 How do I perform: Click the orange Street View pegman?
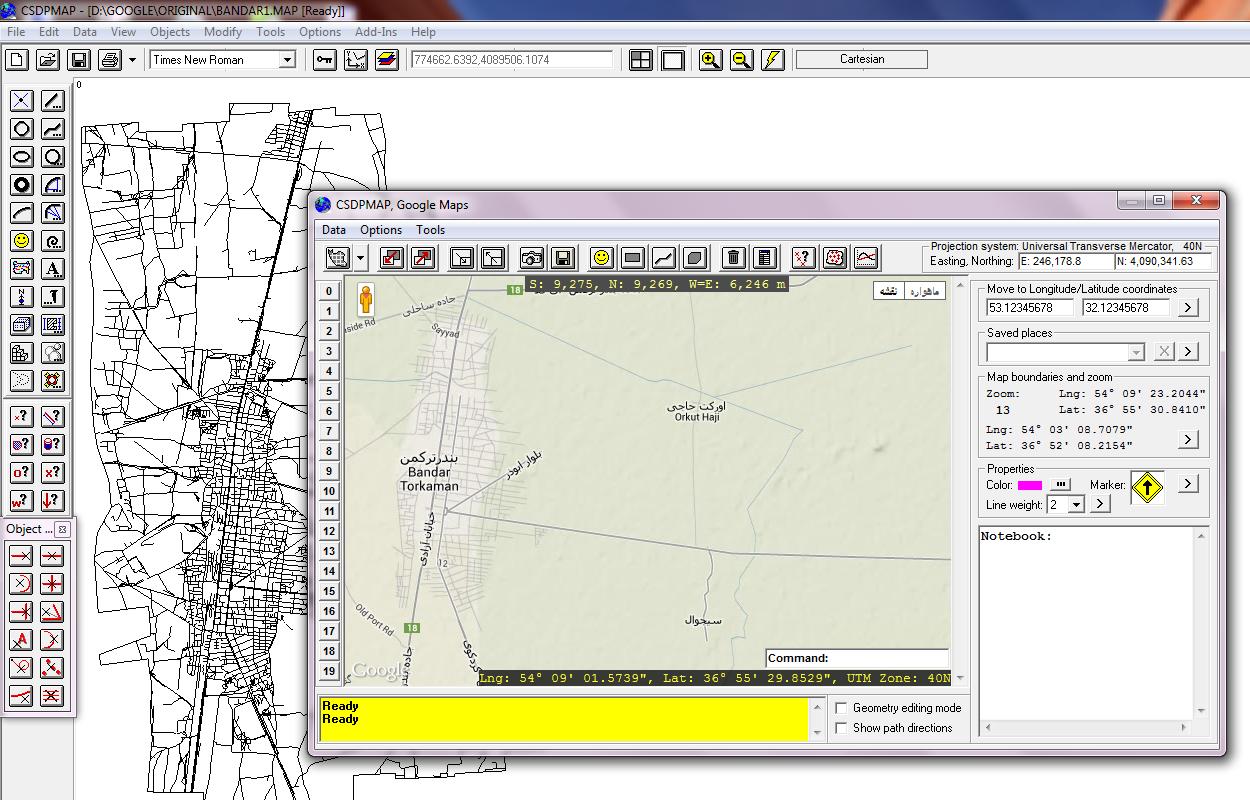pos(367,299)
